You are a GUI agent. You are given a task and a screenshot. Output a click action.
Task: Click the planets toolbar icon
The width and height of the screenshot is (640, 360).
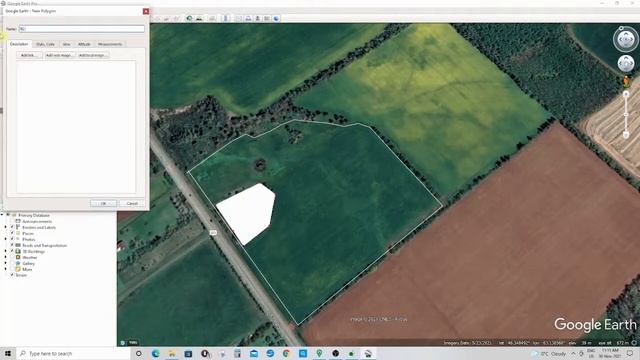212,18
